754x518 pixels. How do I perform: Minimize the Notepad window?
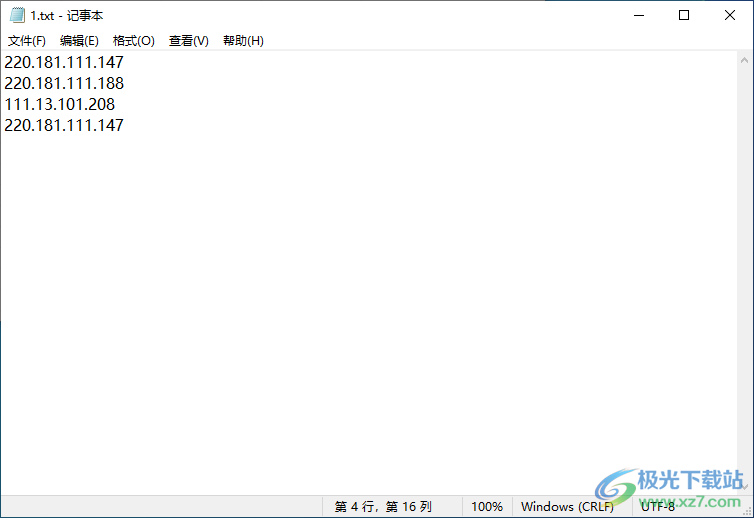tap(639, 15)
